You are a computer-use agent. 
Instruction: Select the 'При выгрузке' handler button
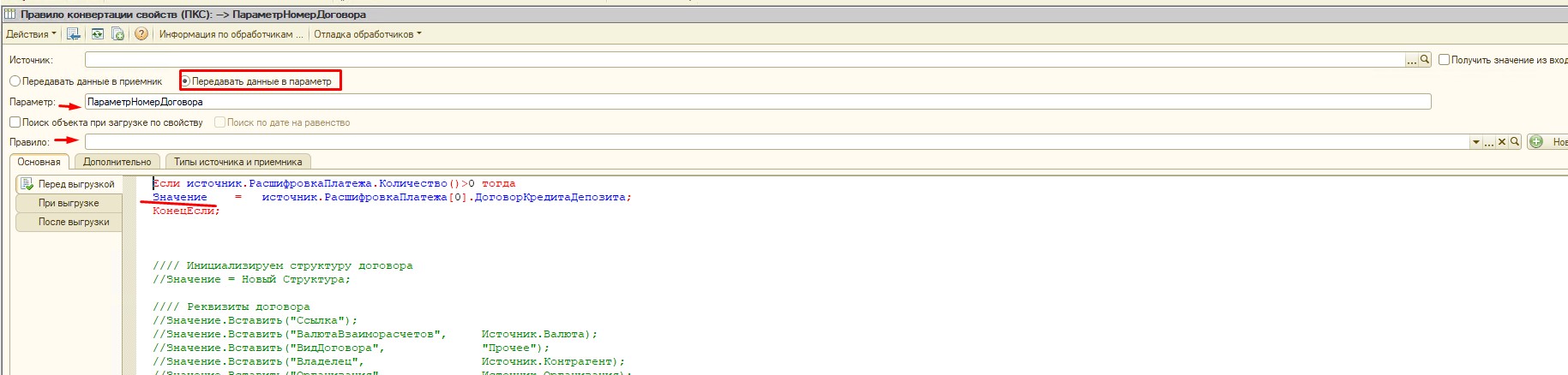(x=69, y=203)
